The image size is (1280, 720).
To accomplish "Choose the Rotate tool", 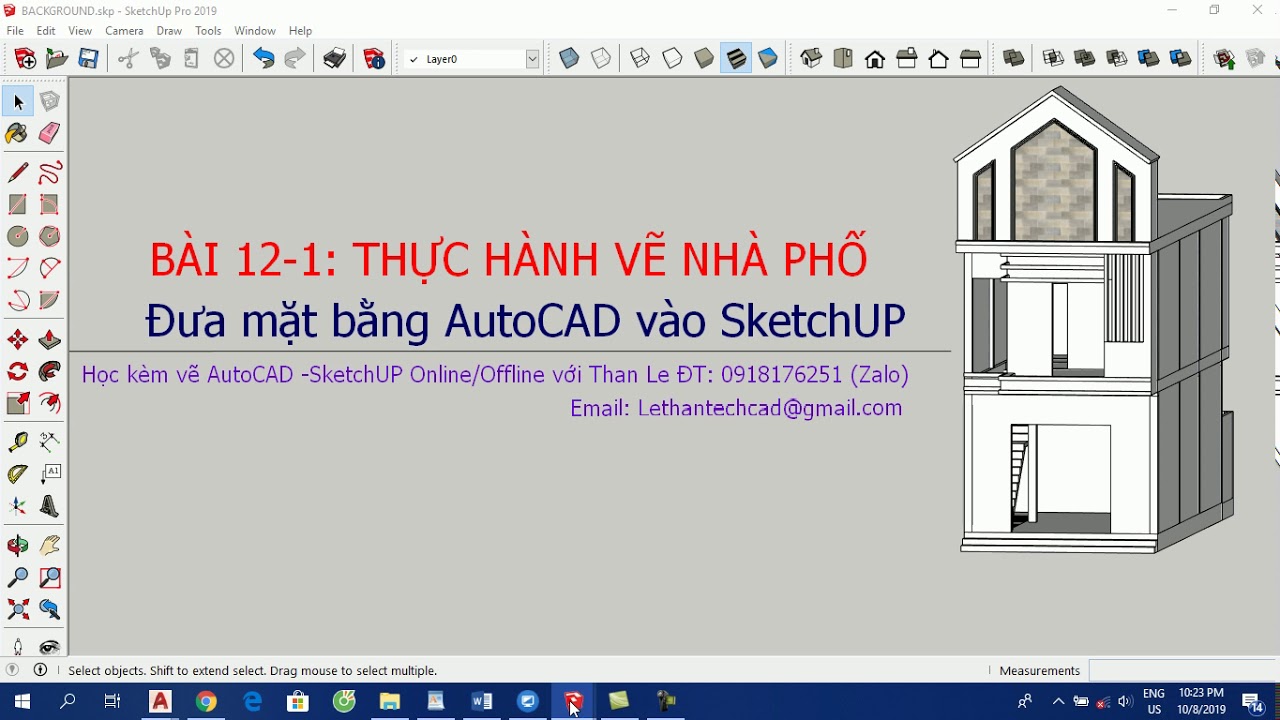I will pyautogui.click(x=18, y=372).
